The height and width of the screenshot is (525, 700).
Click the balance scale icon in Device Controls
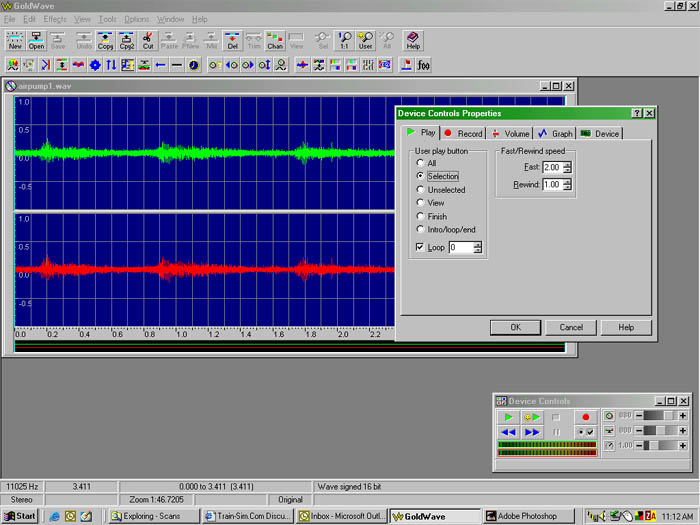pos(609,431)
